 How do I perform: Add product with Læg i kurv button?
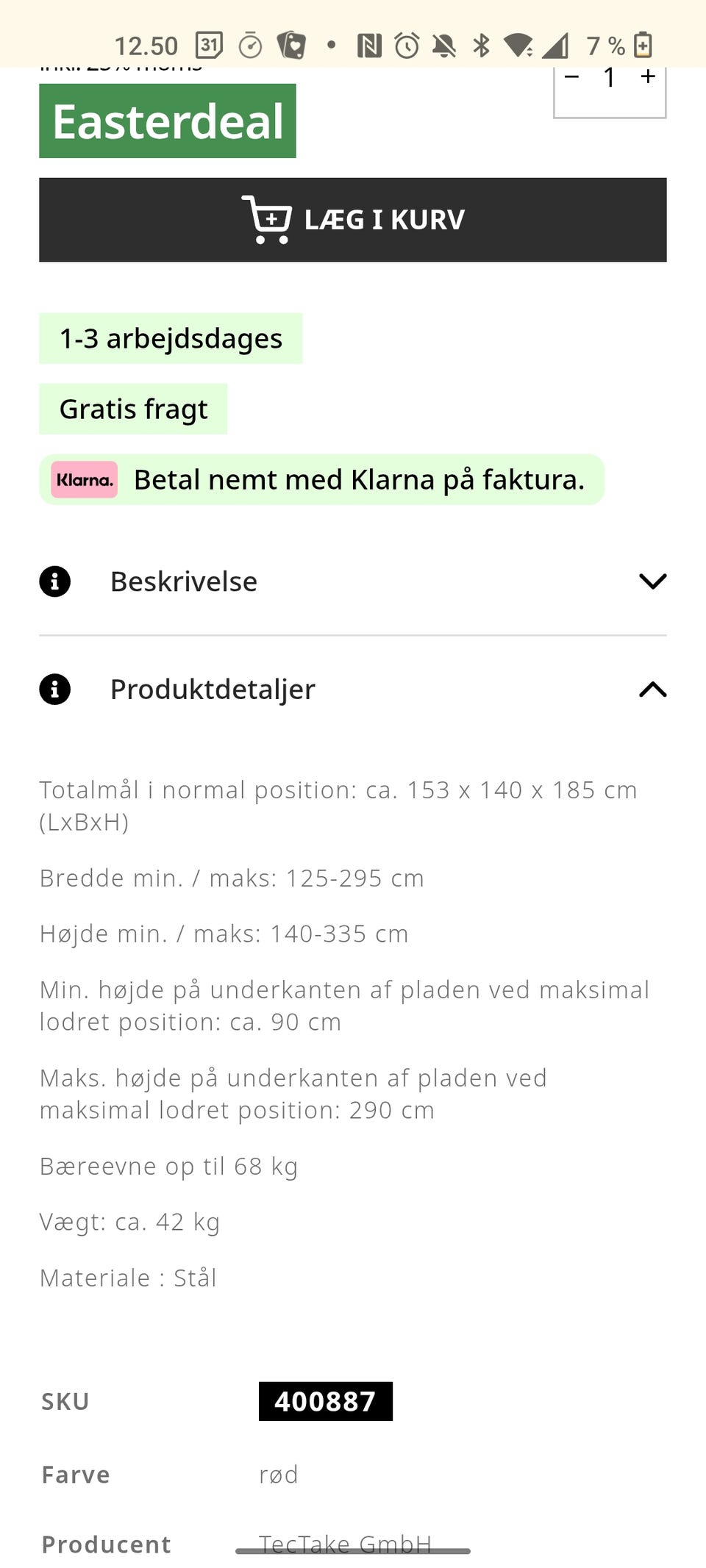353,220
